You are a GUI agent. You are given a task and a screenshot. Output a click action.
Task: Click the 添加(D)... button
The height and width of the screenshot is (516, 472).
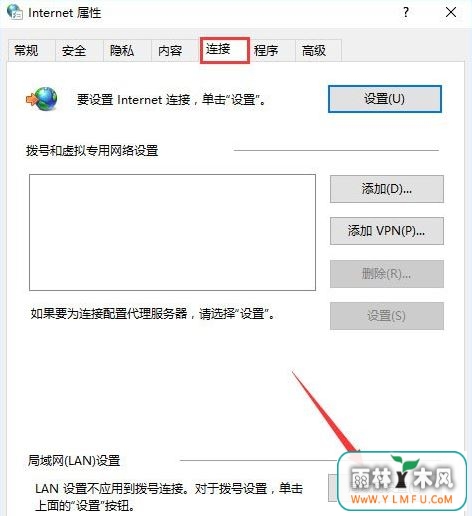pos(387,189)
